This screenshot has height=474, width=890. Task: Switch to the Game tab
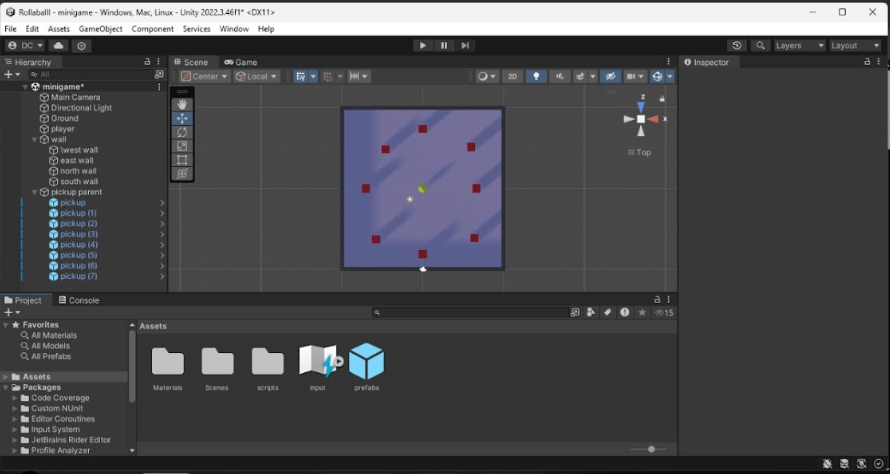(x=240, y=62)
